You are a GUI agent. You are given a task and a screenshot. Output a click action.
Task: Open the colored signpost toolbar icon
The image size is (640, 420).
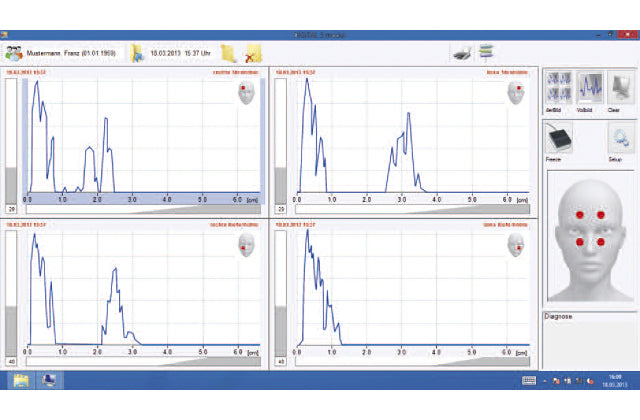click(486, 52)
